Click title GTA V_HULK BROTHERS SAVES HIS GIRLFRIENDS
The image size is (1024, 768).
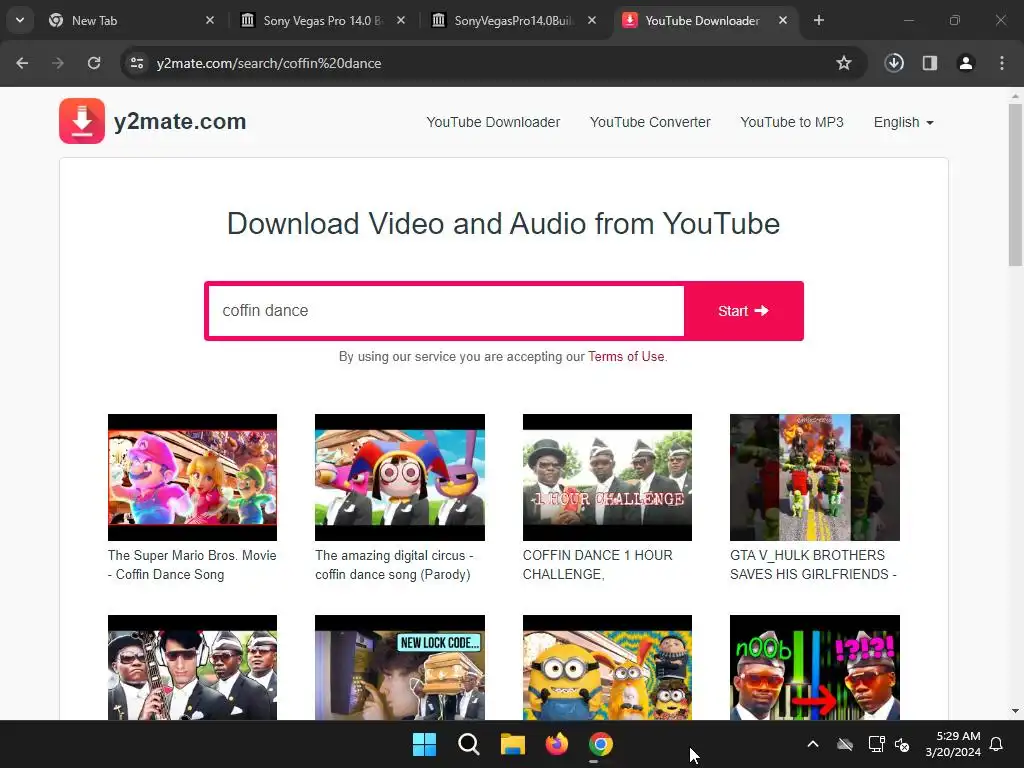pyautogui.click(x=813, y=565)
